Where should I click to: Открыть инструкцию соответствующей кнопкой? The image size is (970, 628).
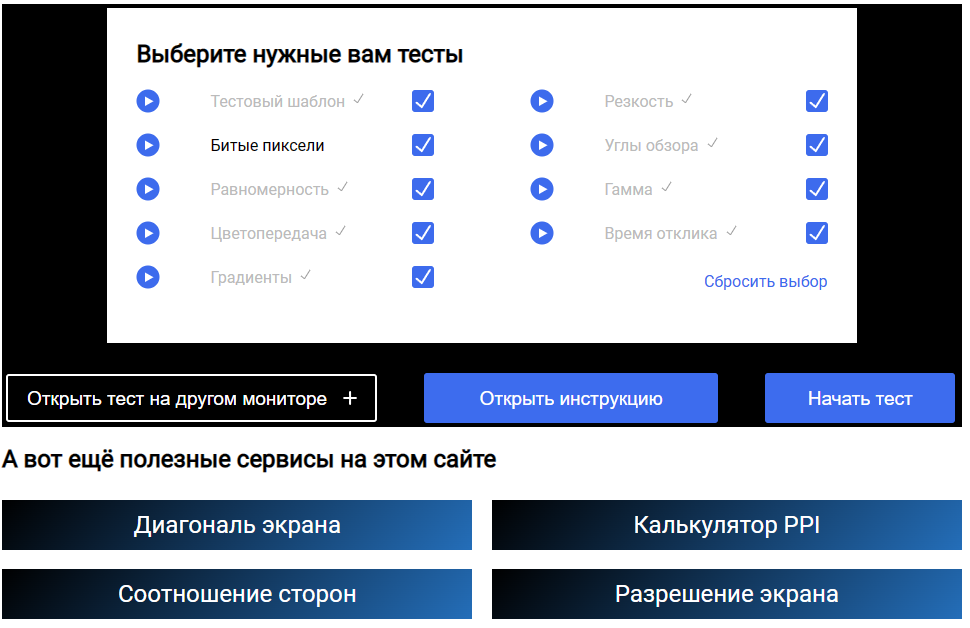(x=570, y=398)
